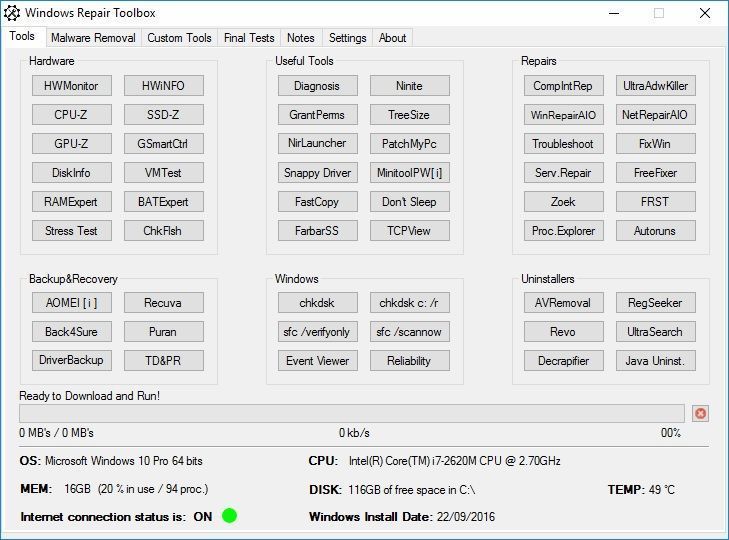Launch HWMonitor from Hardware group
The image size is (729, 540).
[x=72, y=86]
